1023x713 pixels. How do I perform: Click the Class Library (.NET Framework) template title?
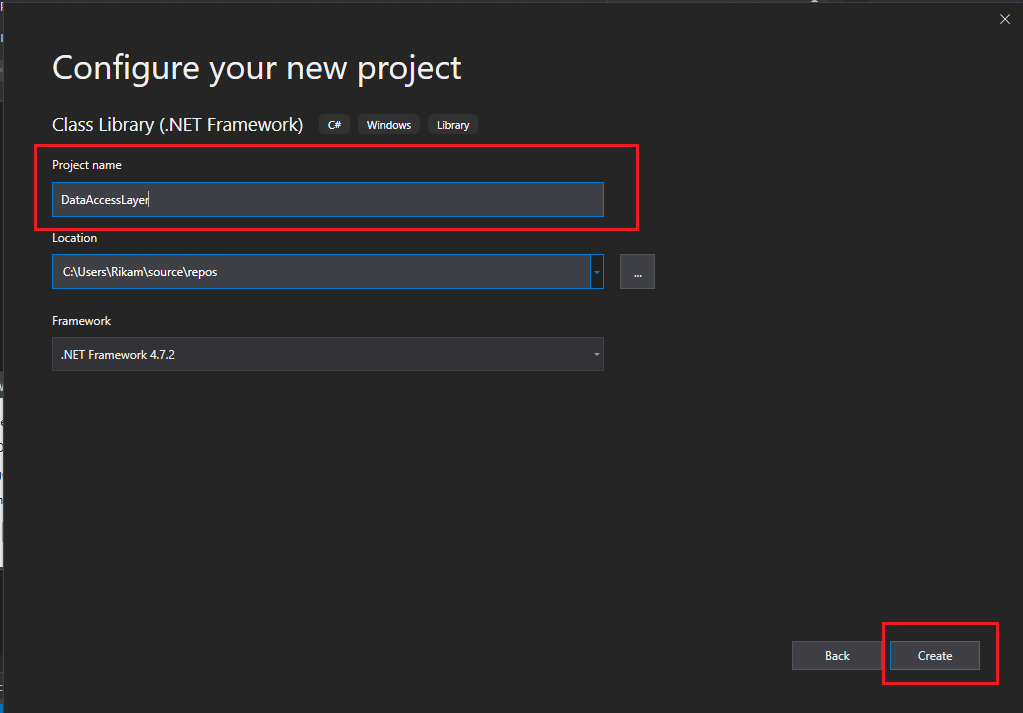(177, 124)
